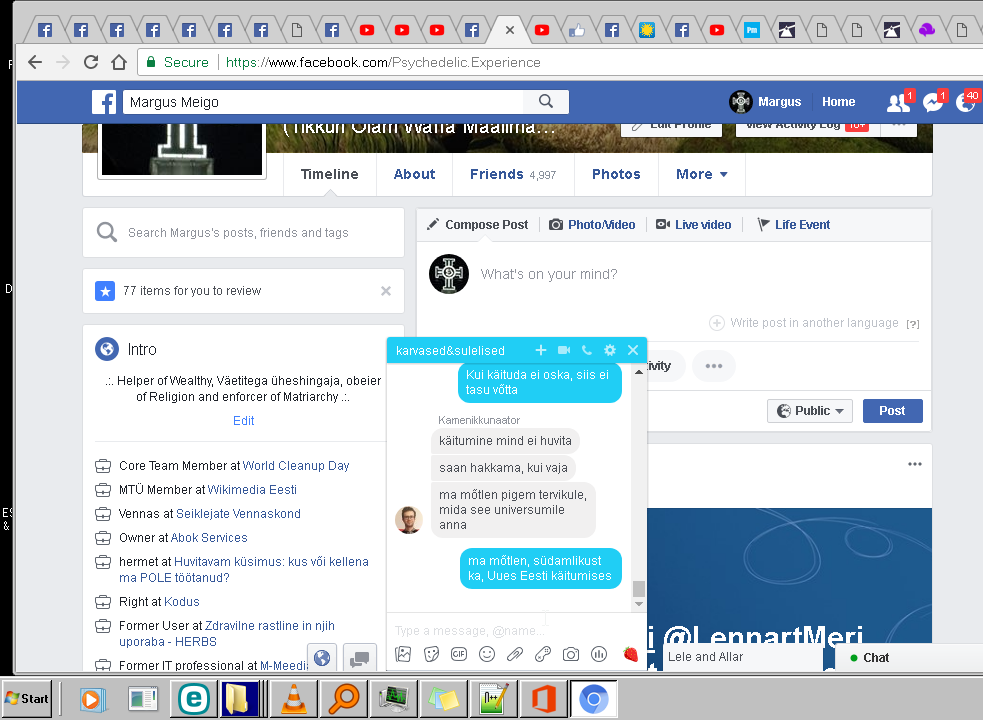Dismiss the 77 items to review notice
Screen dimensions: 983x720
pos(386,291)
